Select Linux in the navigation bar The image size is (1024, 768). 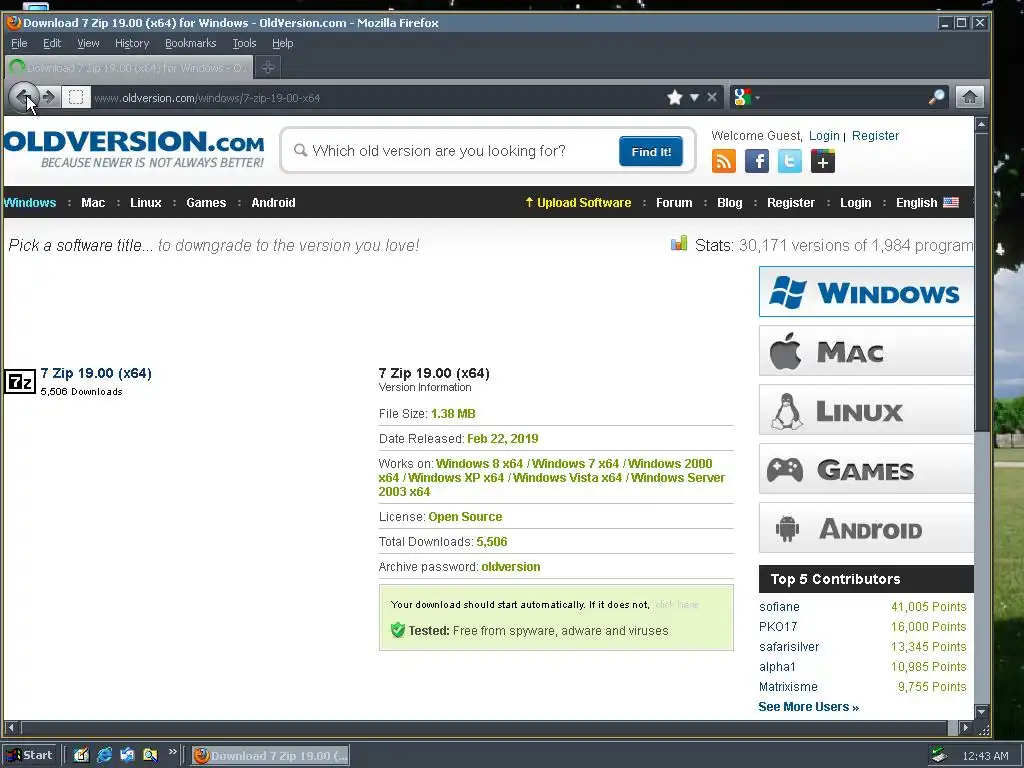click(x=146, y=202)
